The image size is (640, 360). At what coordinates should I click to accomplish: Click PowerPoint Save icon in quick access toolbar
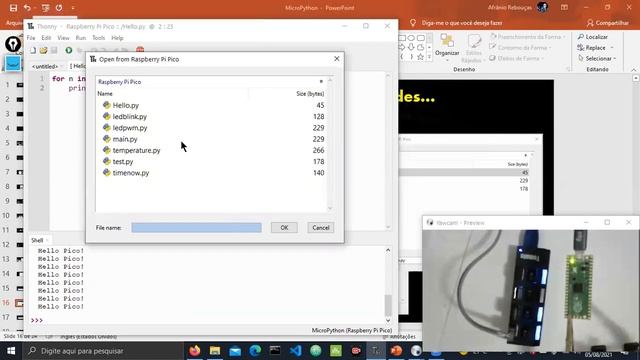coord(13,8)
